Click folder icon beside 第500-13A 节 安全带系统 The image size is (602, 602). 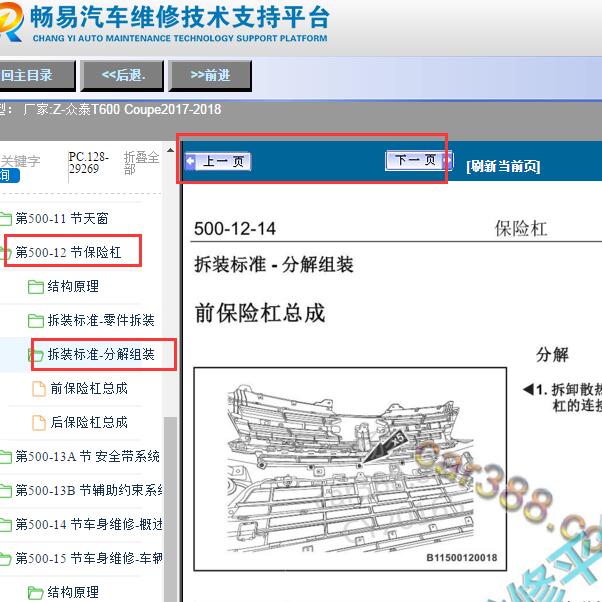(5, 457)
